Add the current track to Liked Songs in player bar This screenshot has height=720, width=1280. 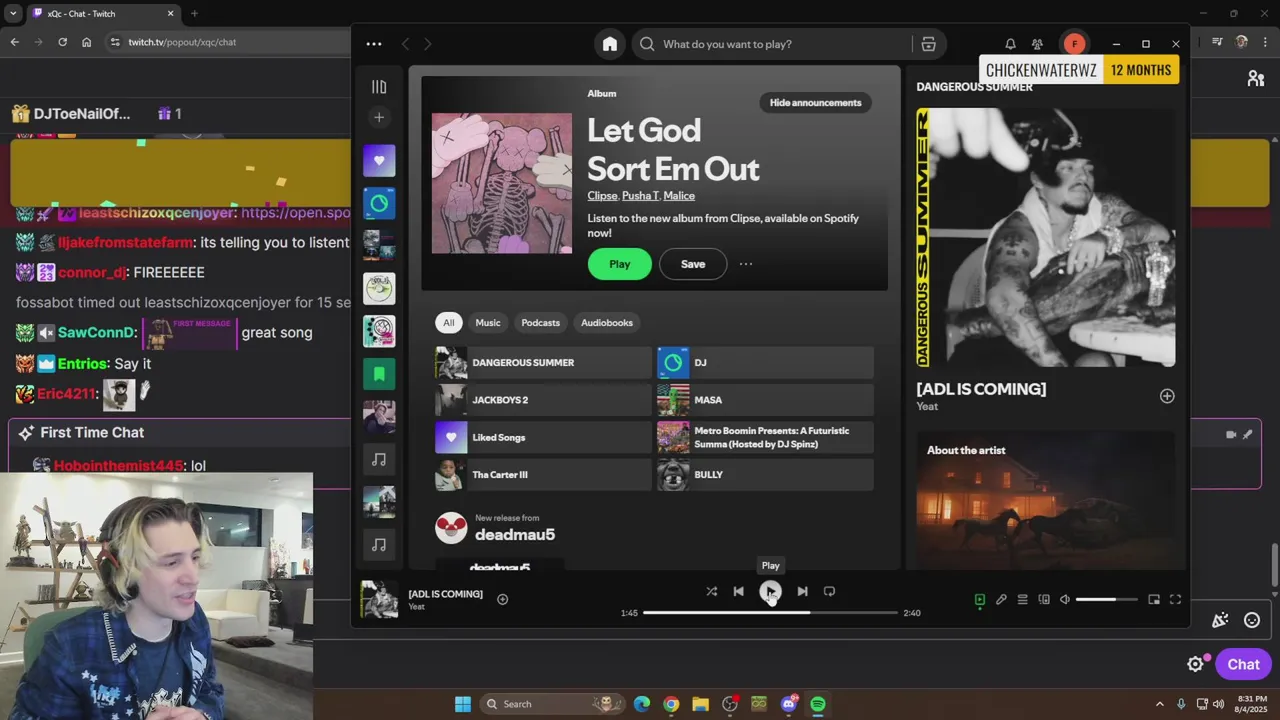[503, 600]
